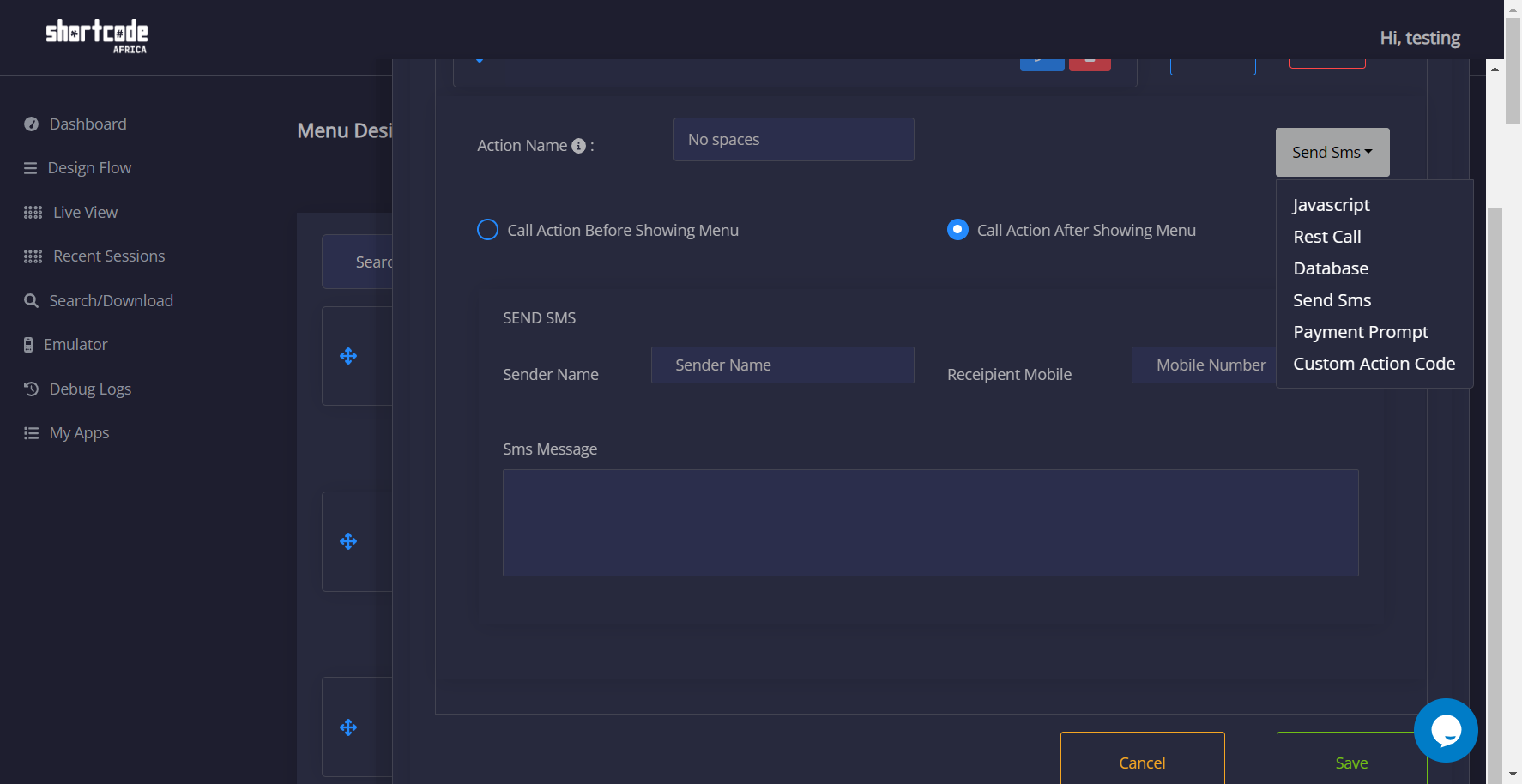Open My Apps page
Image resolution: width=1522 pixels, height=784 pixels.
pos(79,433)
